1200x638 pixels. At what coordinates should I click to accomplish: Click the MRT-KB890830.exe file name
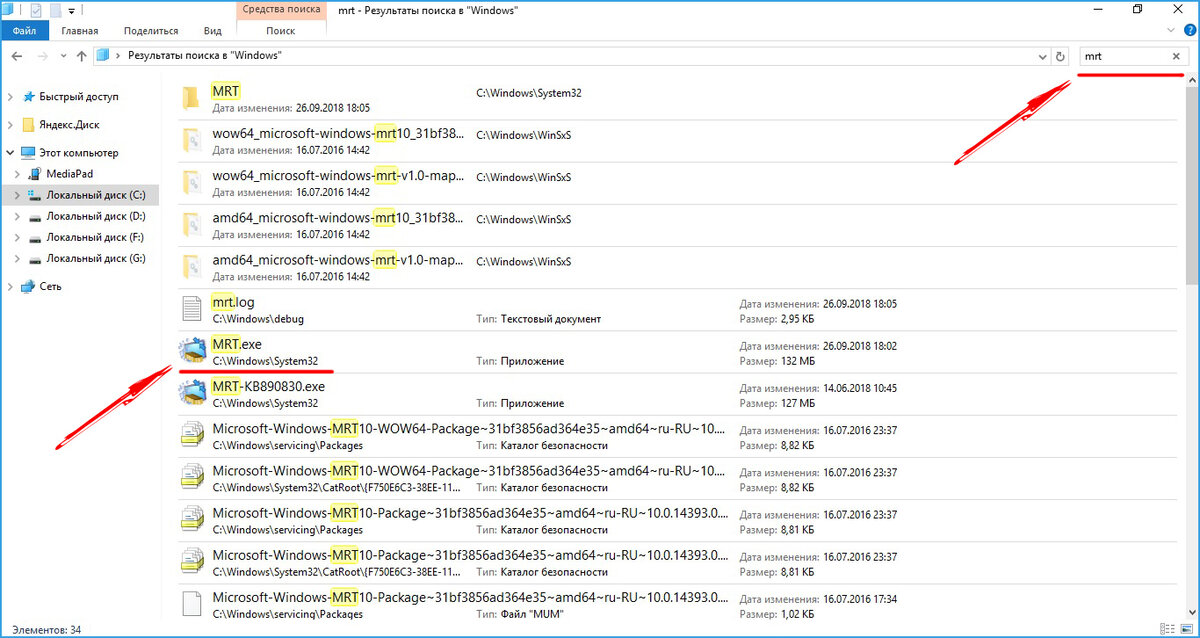269,386
